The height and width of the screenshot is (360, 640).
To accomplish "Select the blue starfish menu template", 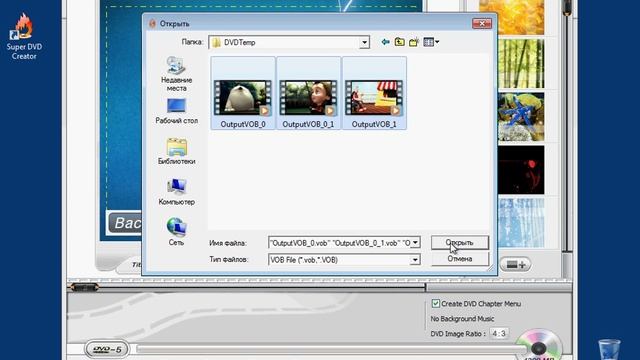I will click(x=521, y=117).
